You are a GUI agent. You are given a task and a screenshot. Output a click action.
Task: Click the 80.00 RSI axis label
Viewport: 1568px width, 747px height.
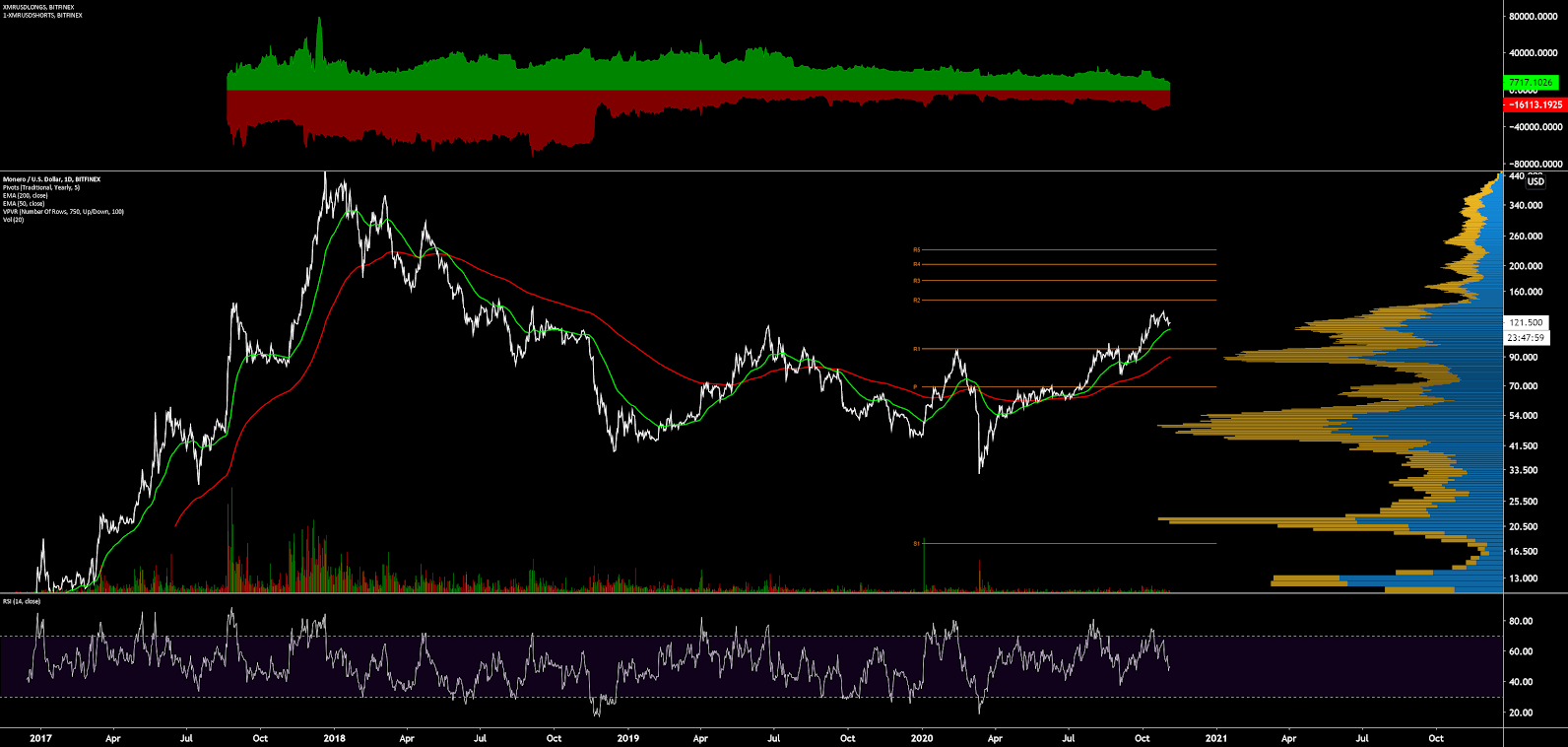1521,621
